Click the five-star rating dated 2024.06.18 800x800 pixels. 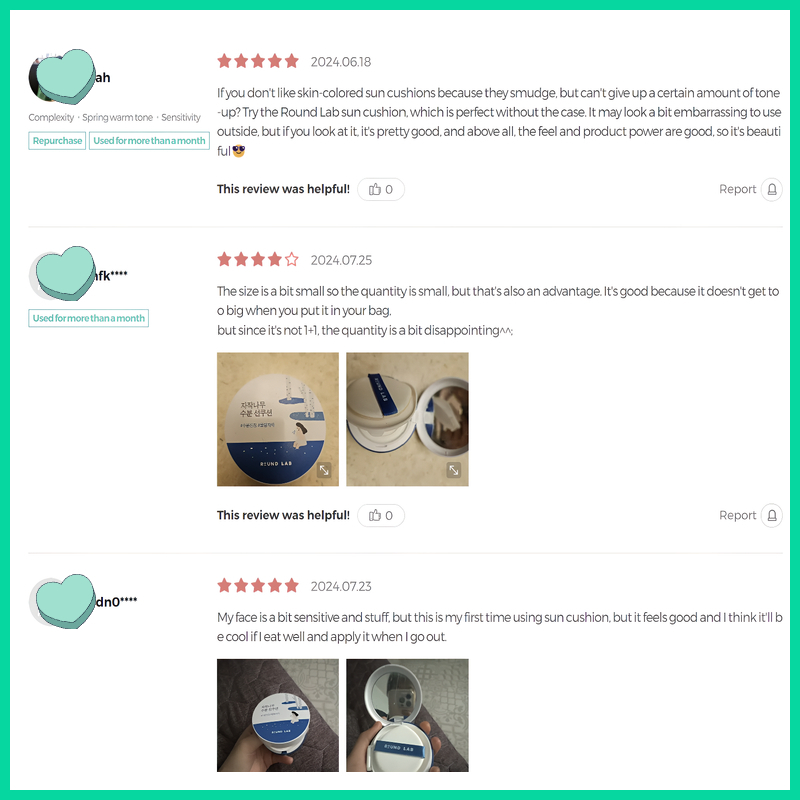258,61
